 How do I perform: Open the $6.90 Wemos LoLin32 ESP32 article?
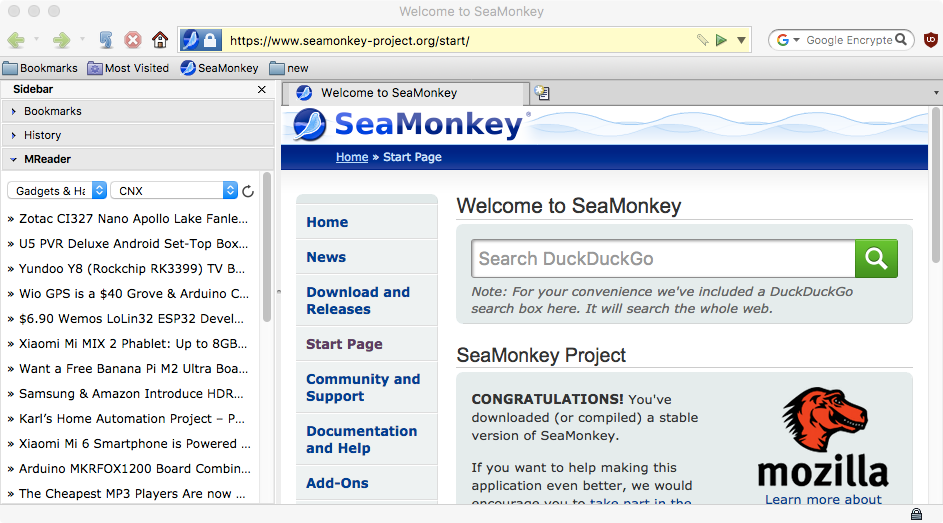click(133, 319)
